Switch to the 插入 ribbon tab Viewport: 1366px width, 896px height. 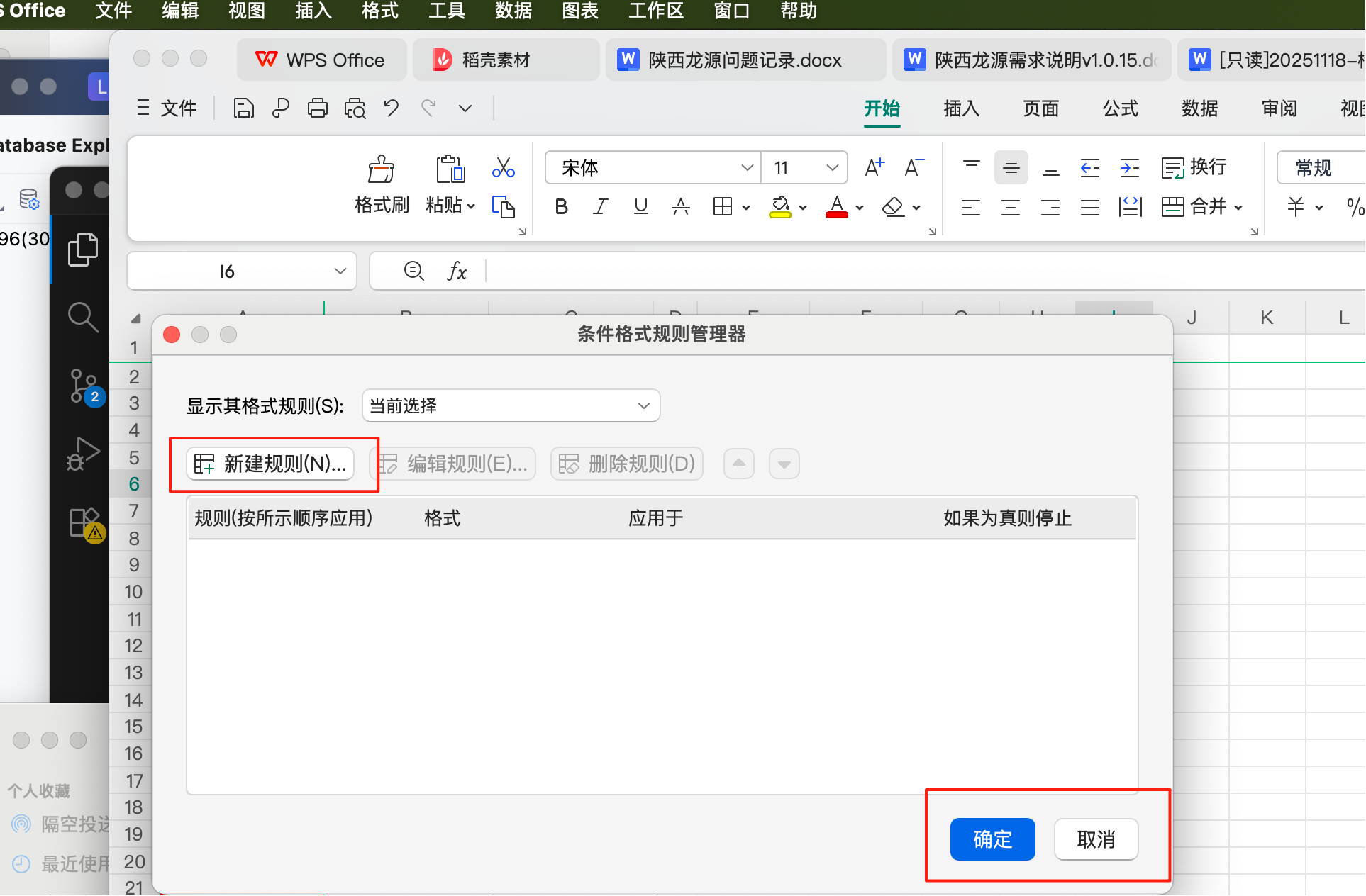[x=961, y=108]
